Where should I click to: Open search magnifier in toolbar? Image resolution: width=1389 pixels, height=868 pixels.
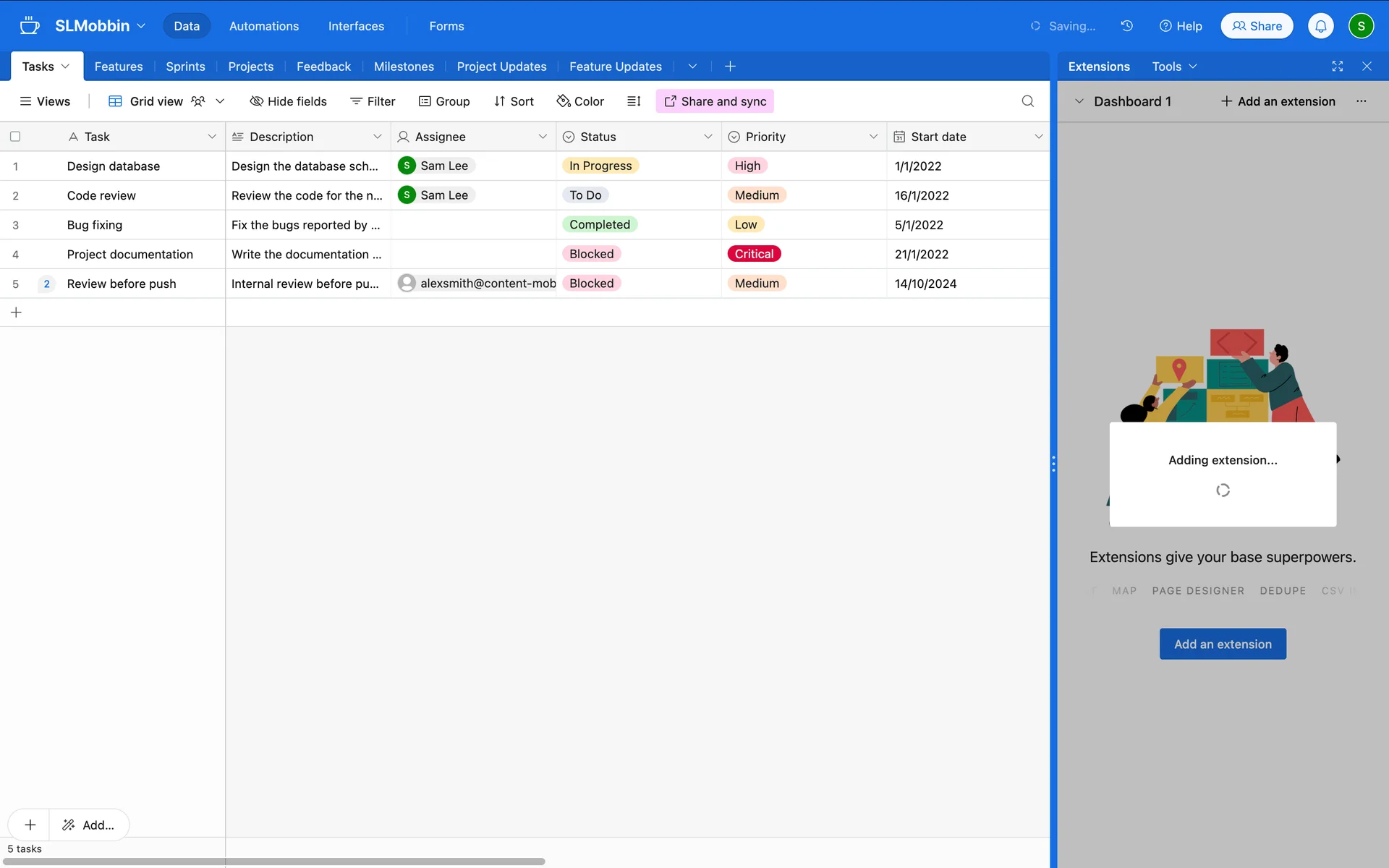(1027, 101)
